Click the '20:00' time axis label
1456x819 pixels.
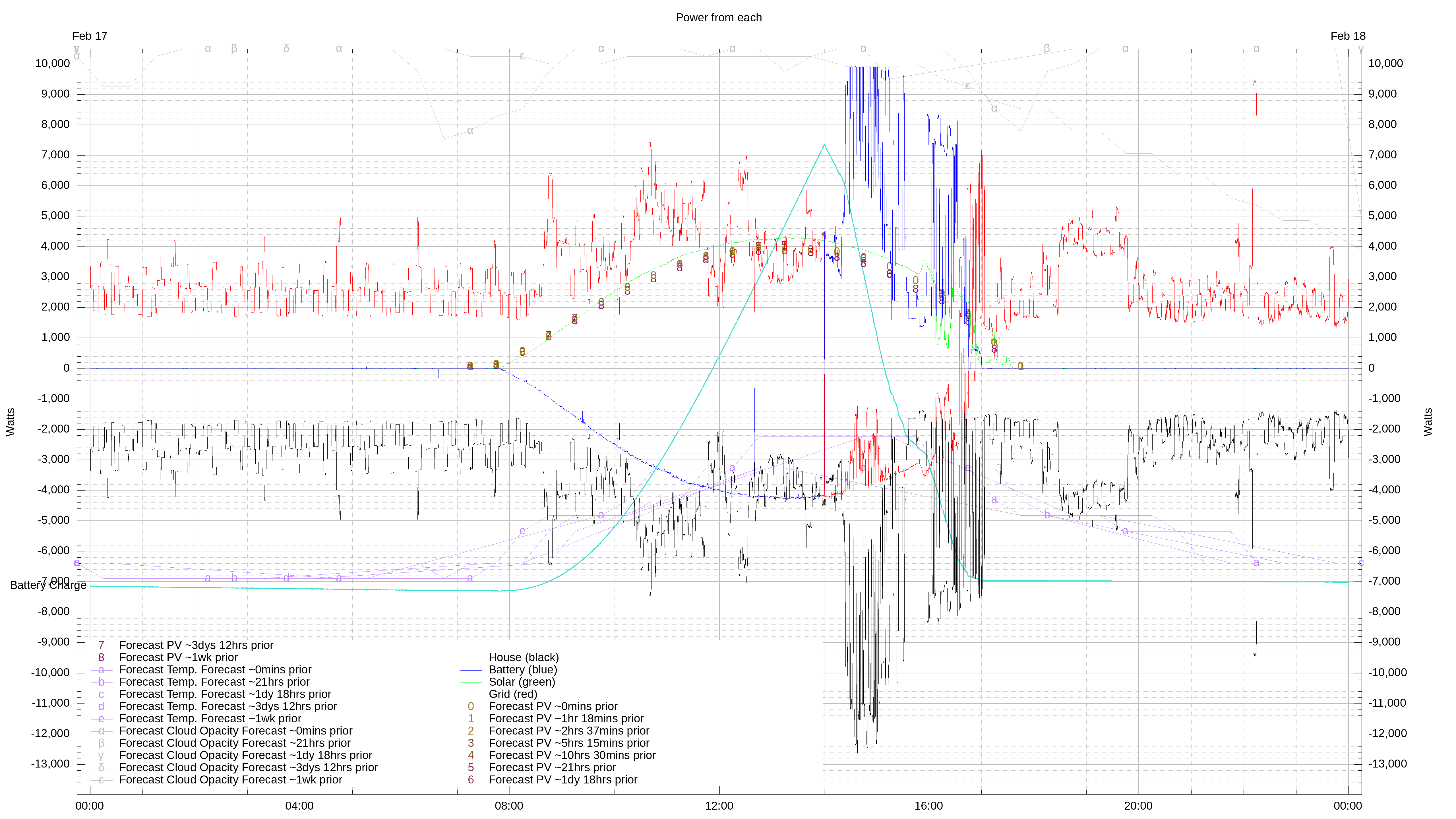pyautogui.click(x=1138, y=806)
